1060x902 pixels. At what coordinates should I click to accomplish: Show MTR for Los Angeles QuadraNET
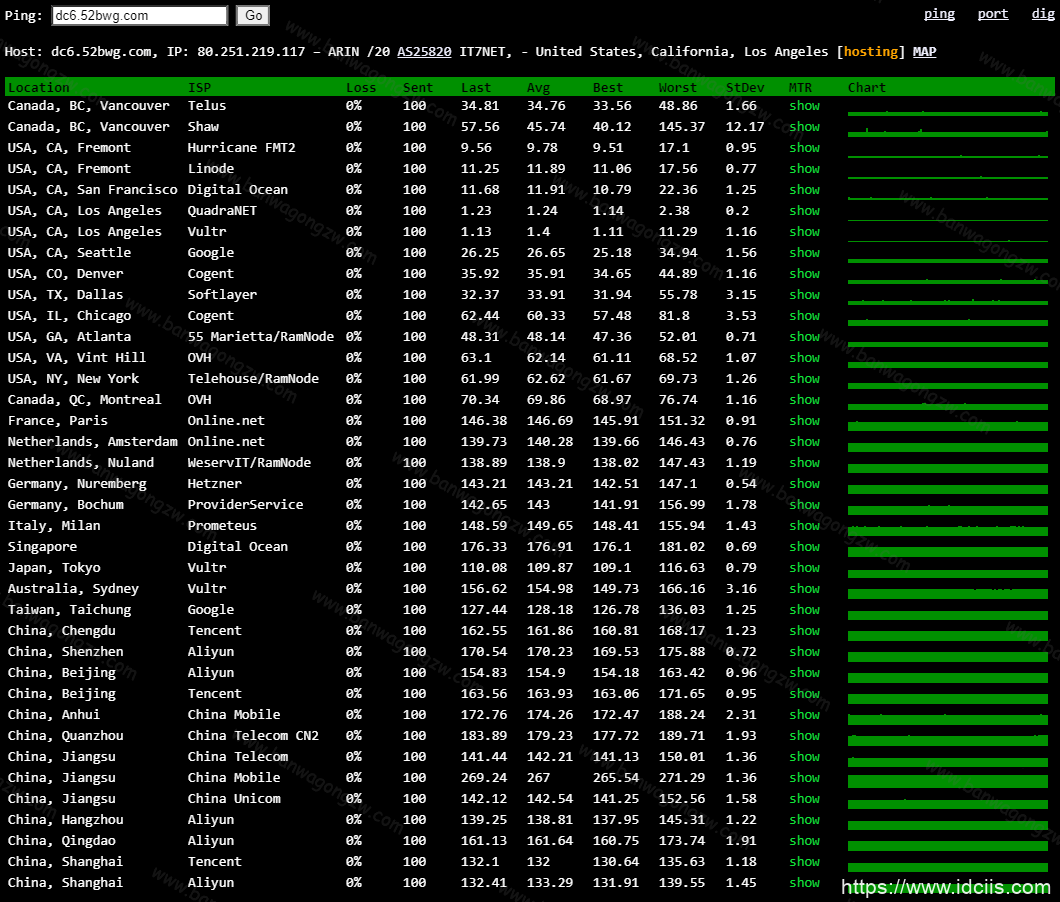click(804, 211)
